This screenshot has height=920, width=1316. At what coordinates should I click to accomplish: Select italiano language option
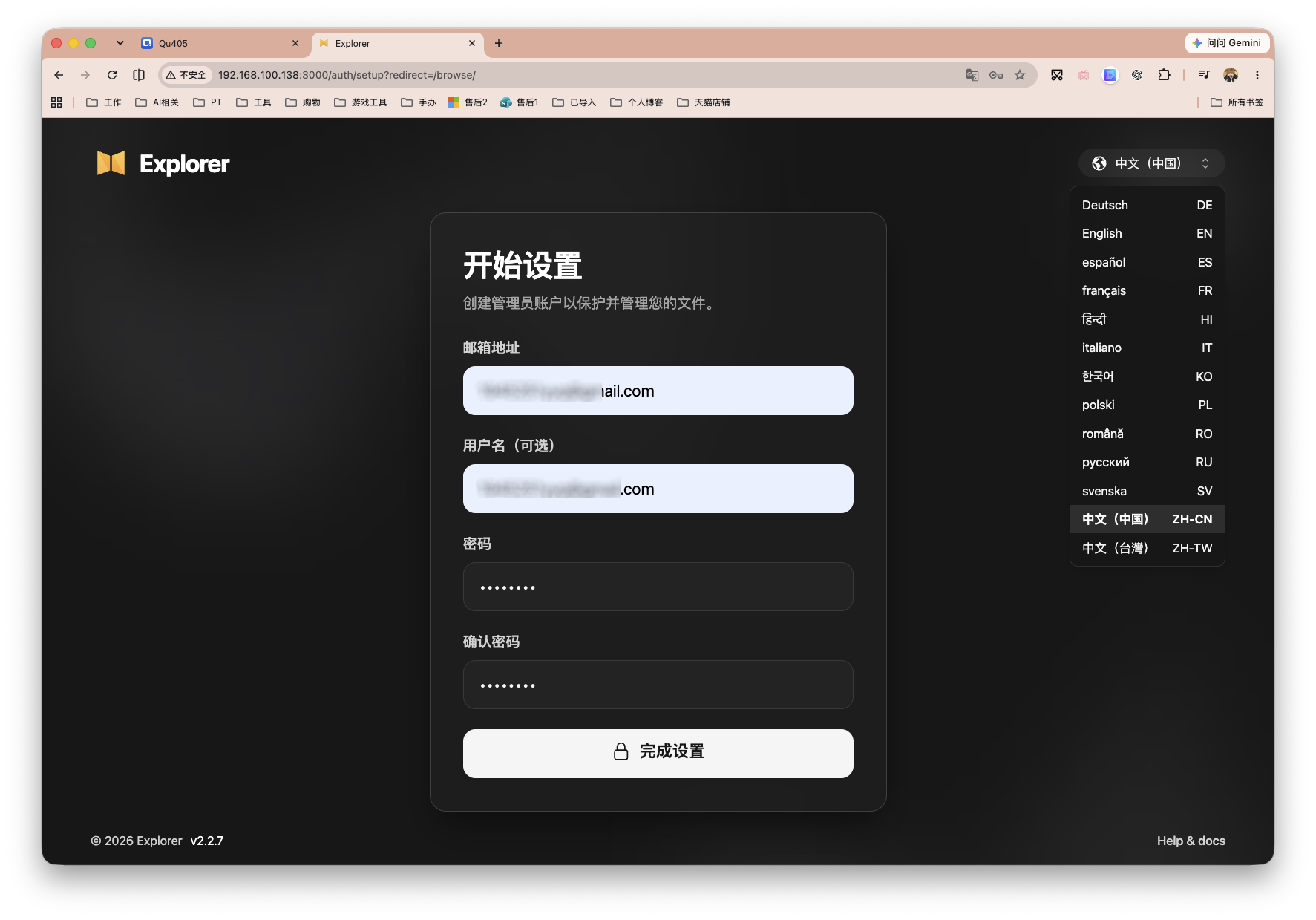1147,348
